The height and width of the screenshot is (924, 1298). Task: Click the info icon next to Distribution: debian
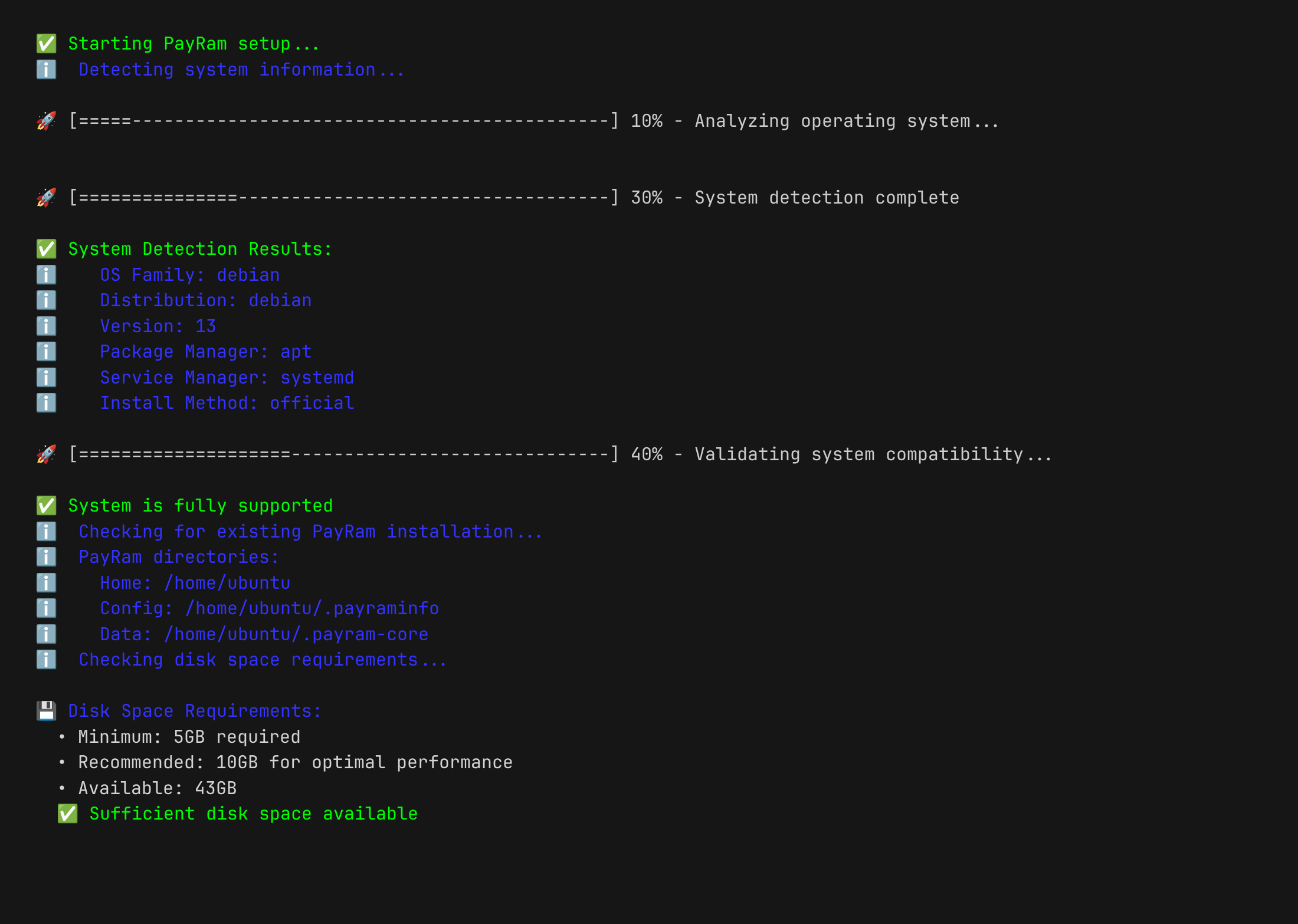click(x=47, y=300)
